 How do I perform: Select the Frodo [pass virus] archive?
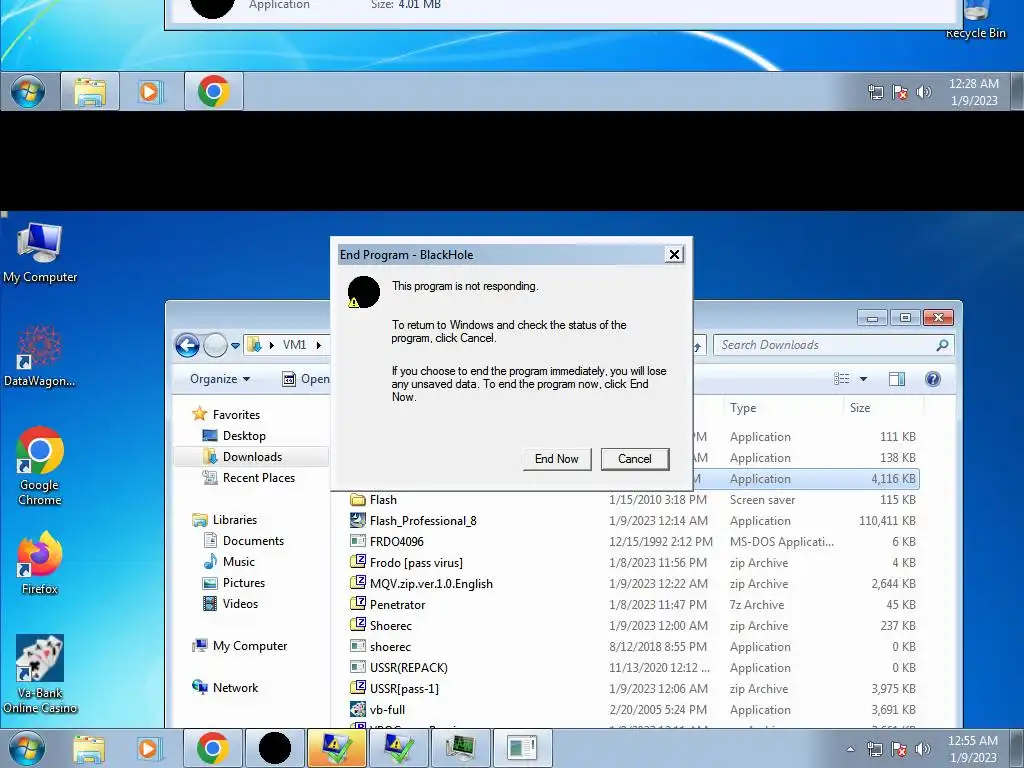coord(633,562)
